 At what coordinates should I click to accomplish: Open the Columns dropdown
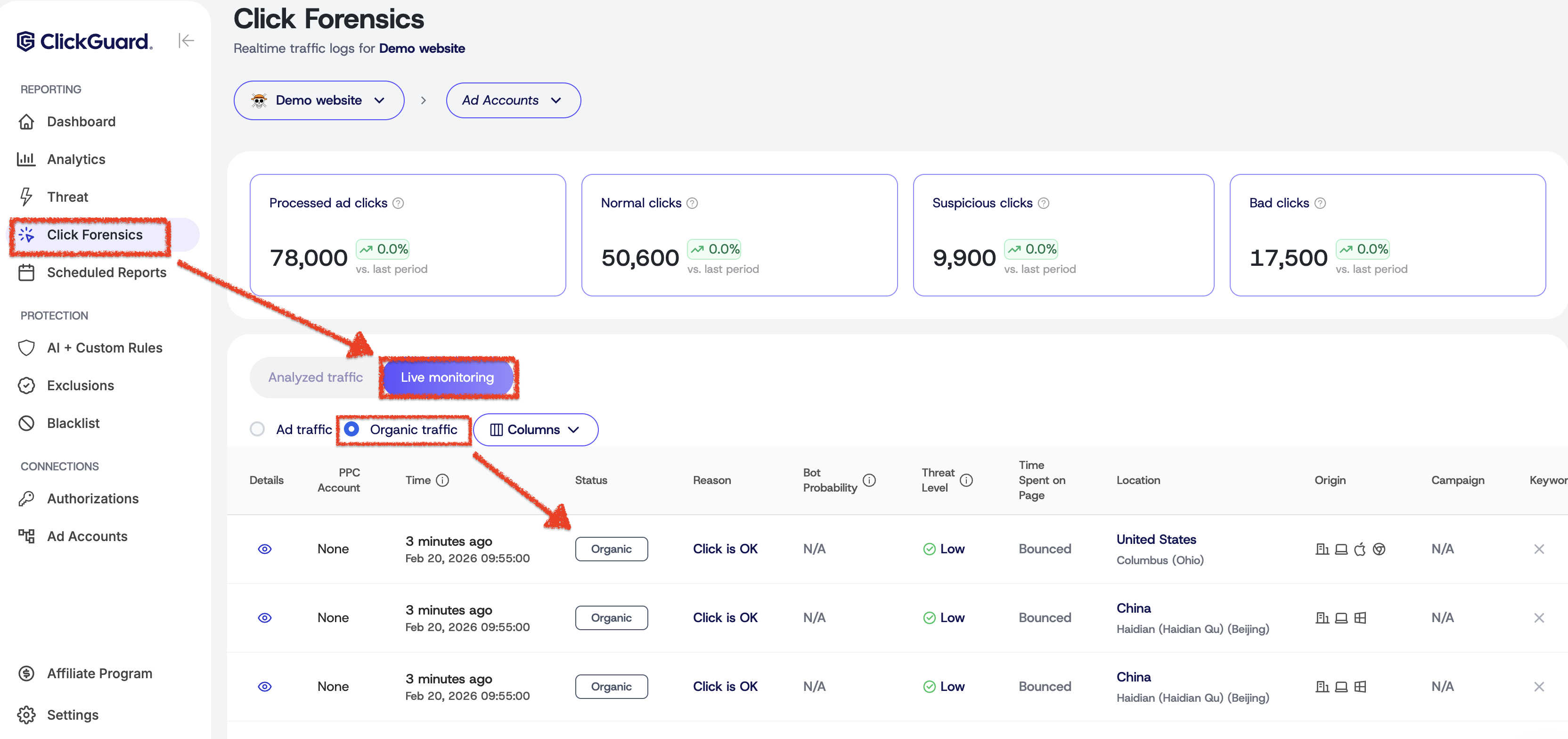click(535, 430)
